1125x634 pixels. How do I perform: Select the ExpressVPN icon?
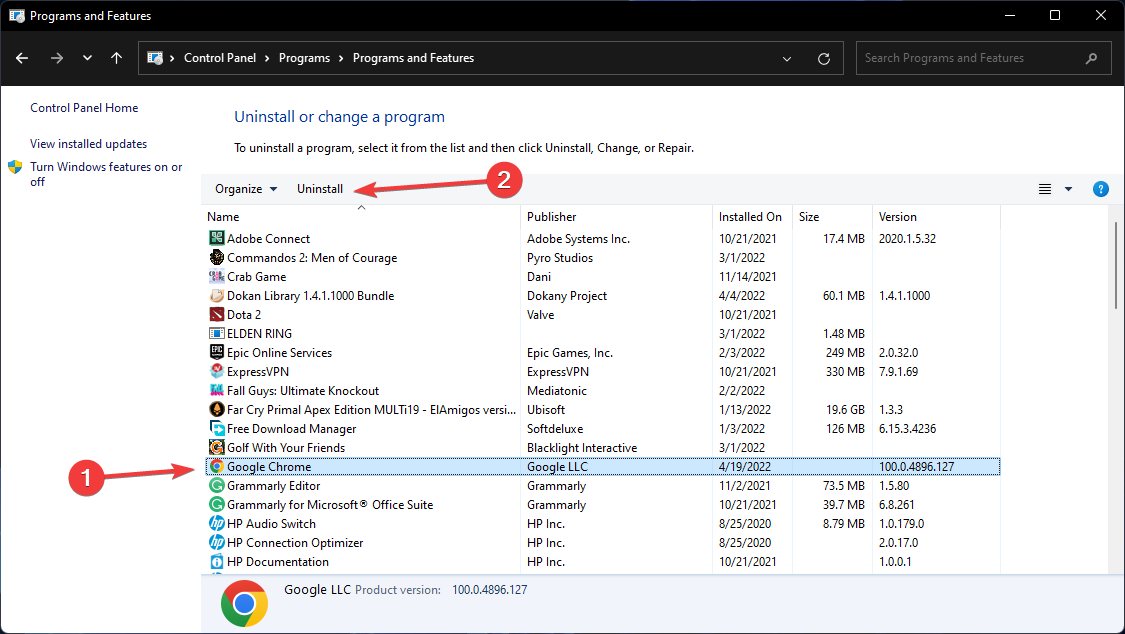click(x=217, y=372)
